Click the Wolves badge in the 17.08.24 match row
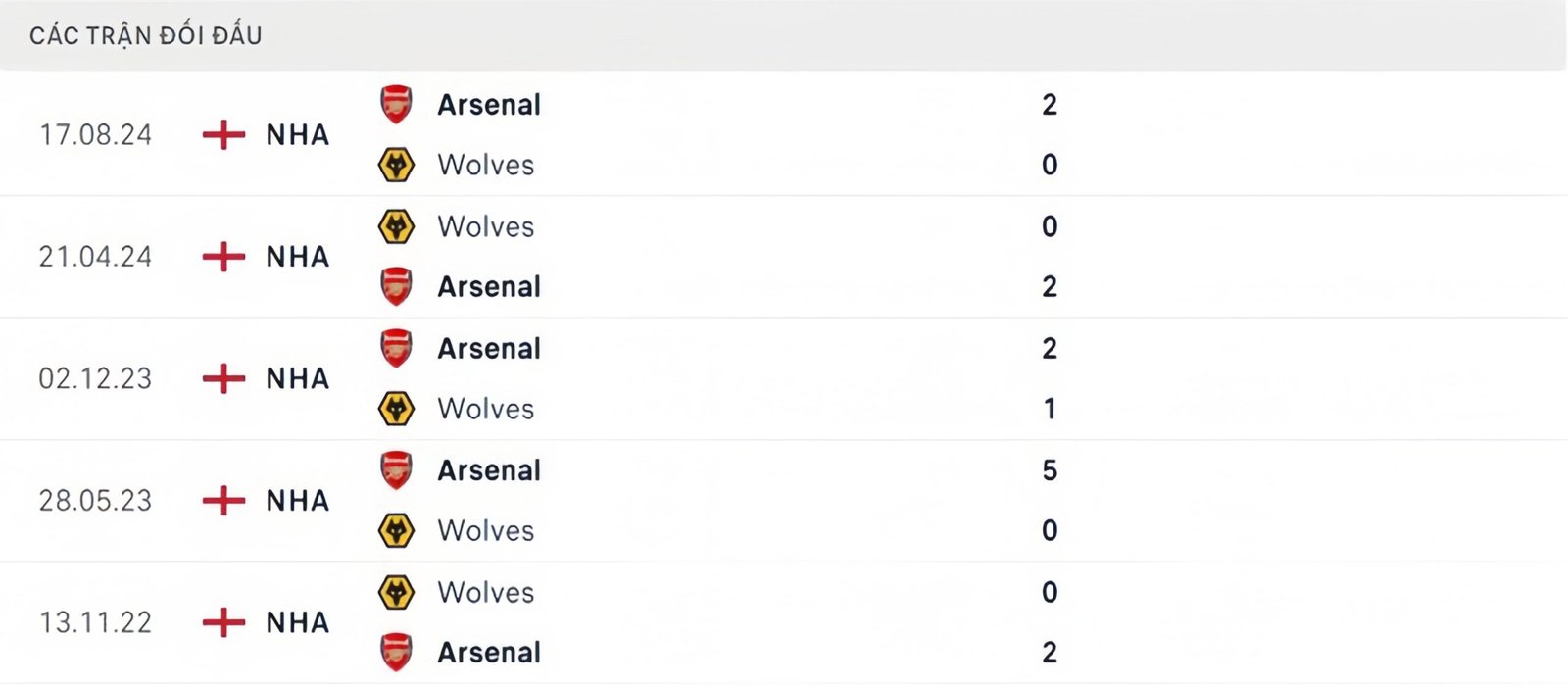Viewport: 1568px width, 686px height. [x=396, y=165]
